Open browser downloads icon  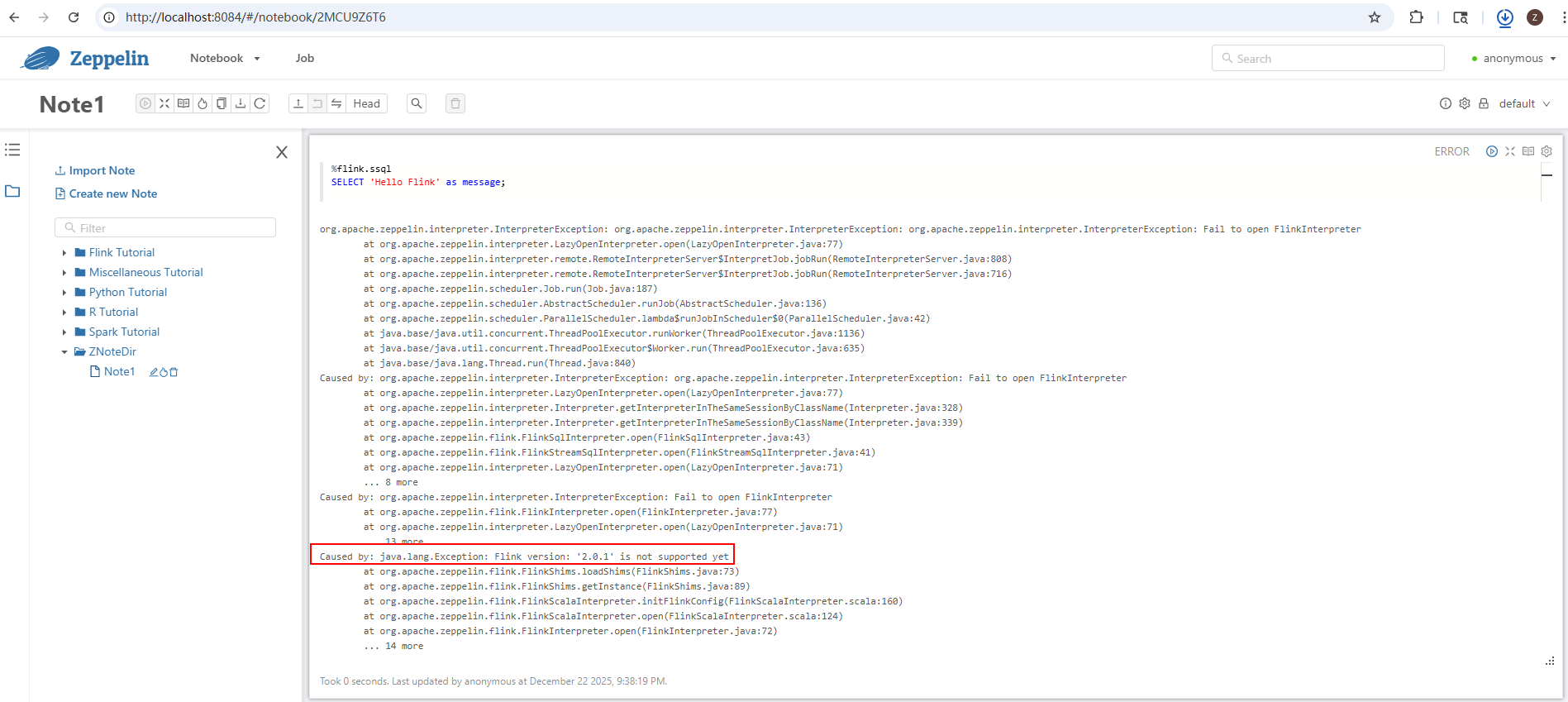(x=1504, y=17)
